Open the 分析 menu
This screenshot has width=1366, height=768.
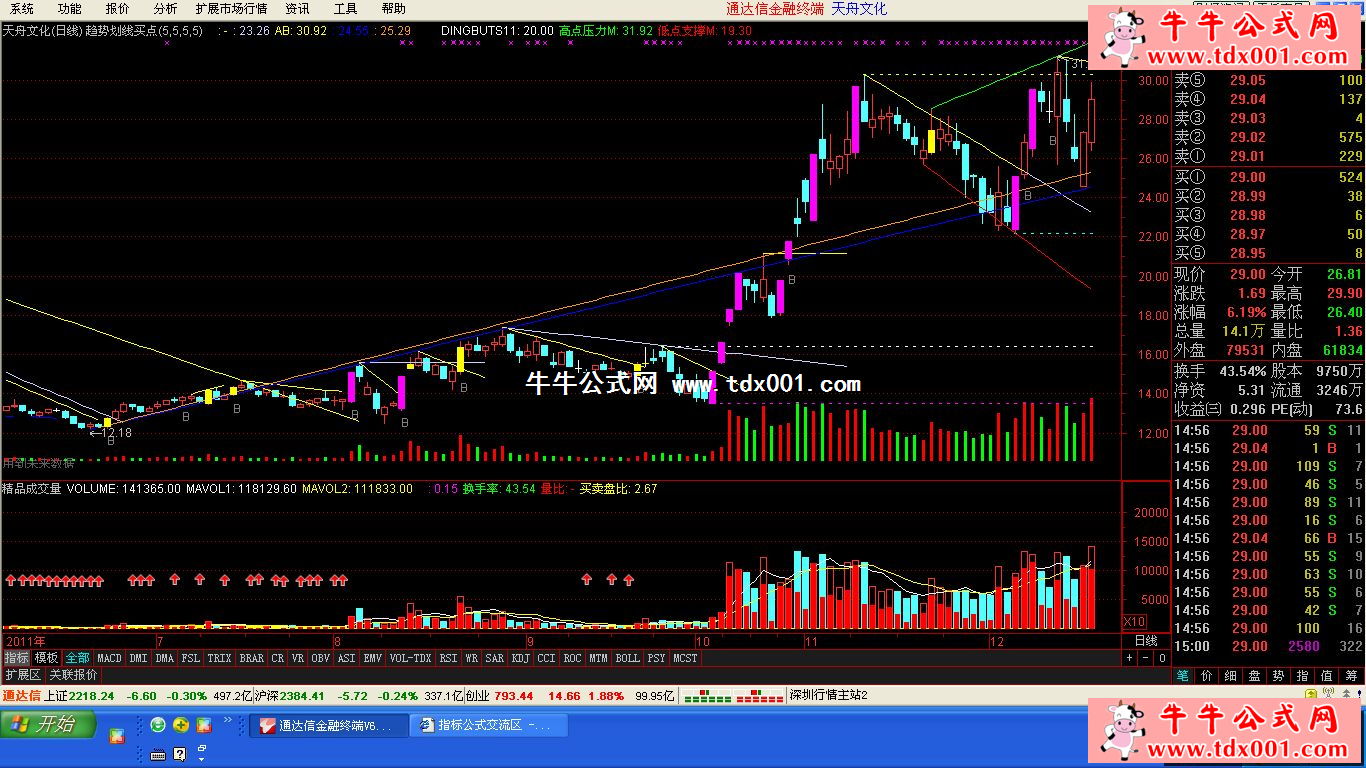(x=165, y=9)
